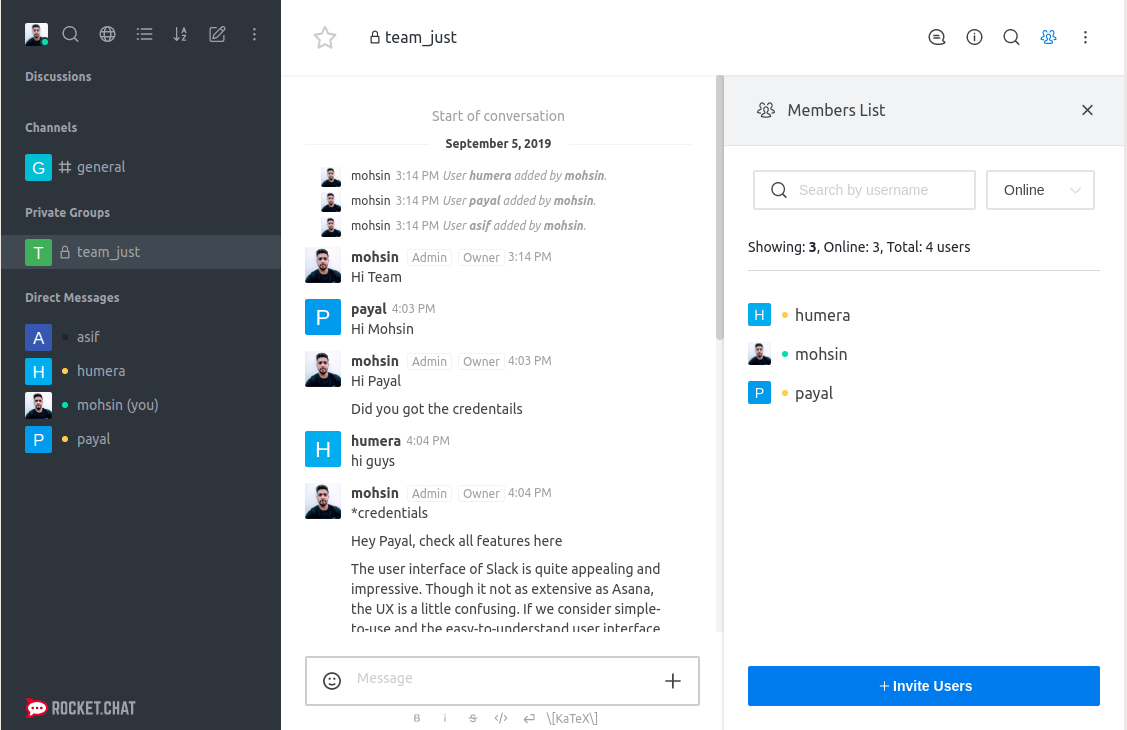1127x730 pixels.
Task: Open the directory globe icon
Action: pyautogui.click(x=107, y=34)
